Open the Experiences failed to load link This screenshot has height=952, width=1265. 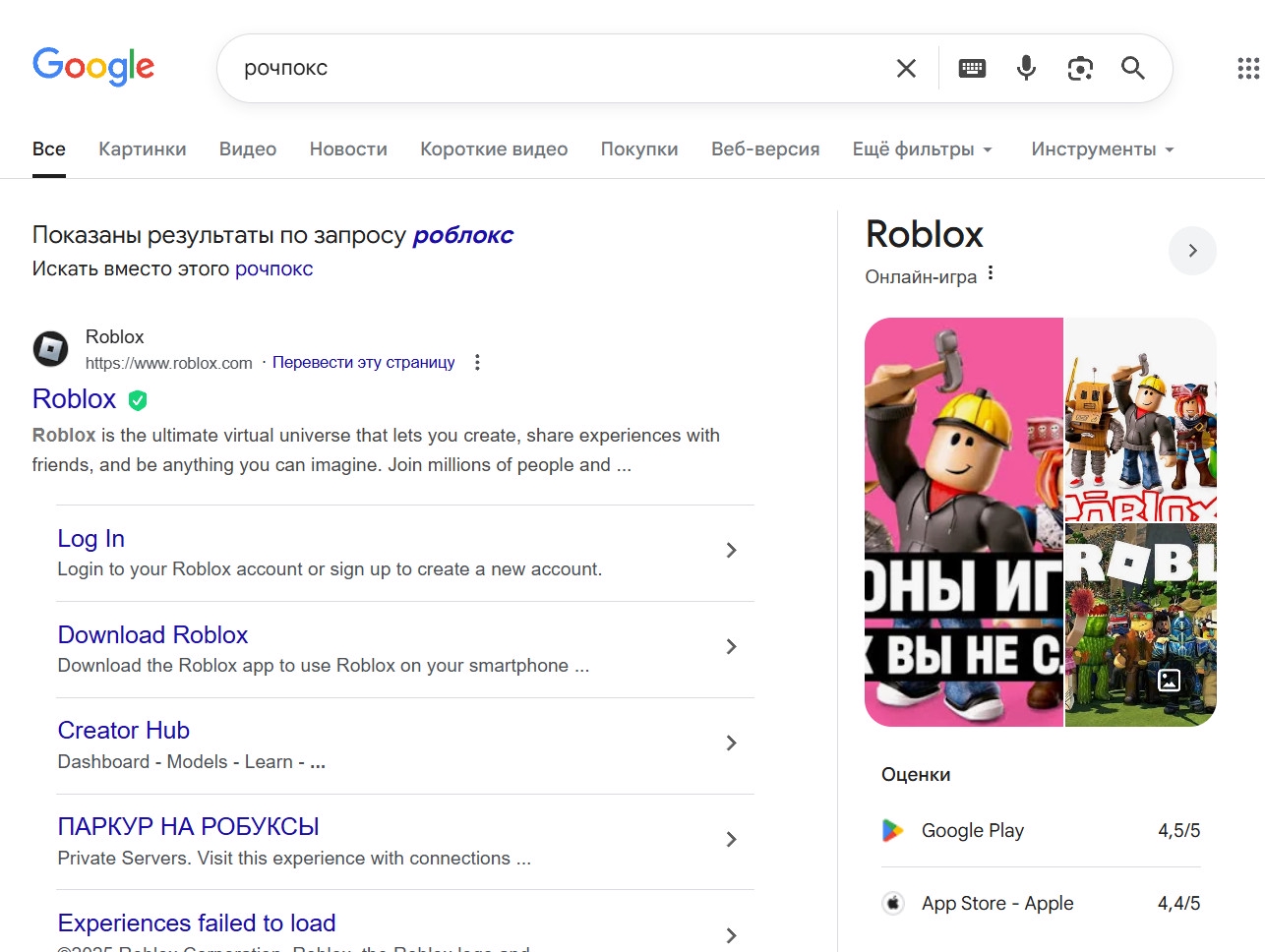(x=197, y=923)
